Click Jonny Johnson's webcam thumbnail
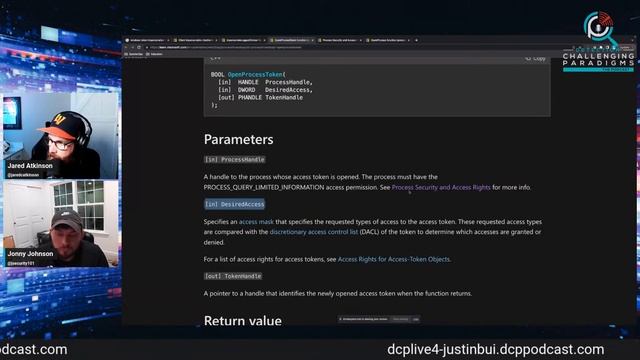The width and height of the screenshot is (640, 360). point(60,224)
